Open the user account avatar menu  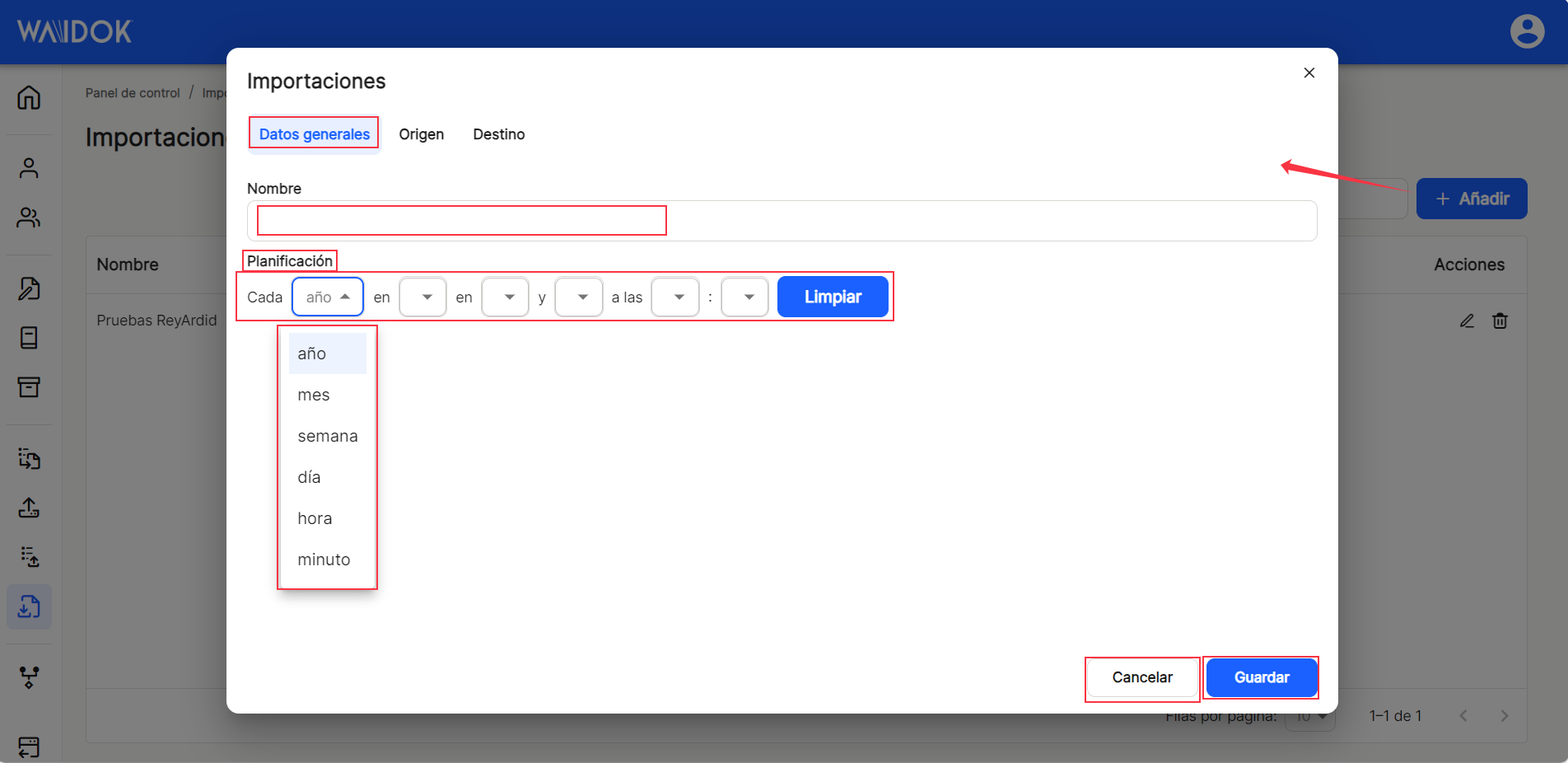coord(1527,31)
